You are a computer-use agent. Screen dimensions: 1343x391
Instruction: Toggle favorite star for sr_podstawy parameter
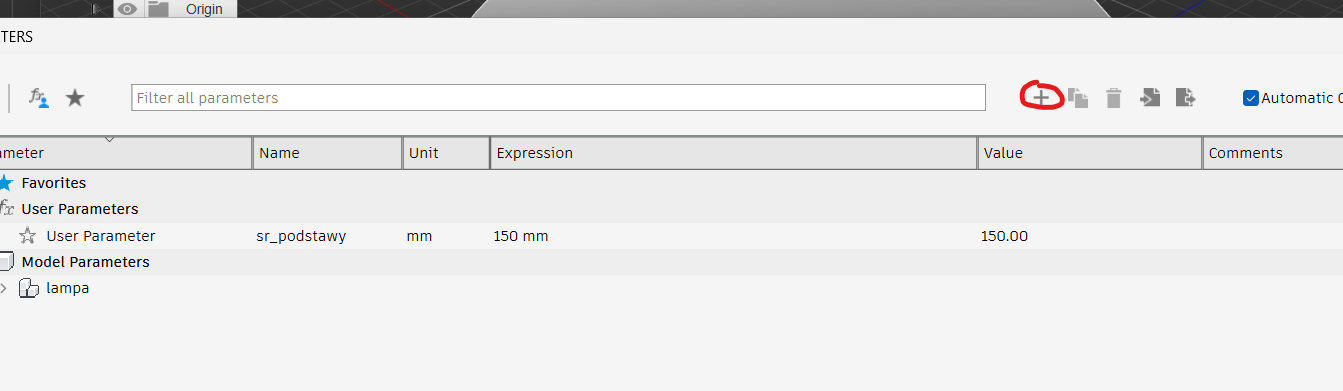point(28,236)
